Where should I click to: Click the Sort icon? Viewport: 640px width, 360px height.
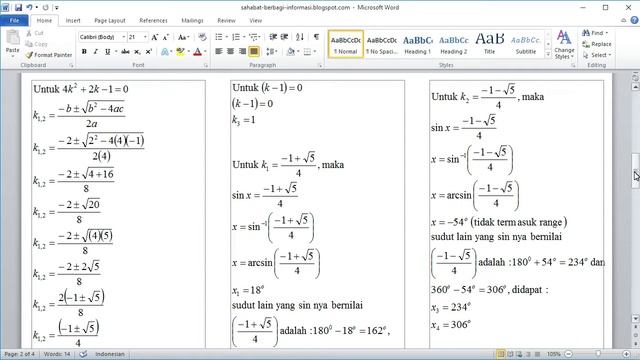[x=300, y=37]
